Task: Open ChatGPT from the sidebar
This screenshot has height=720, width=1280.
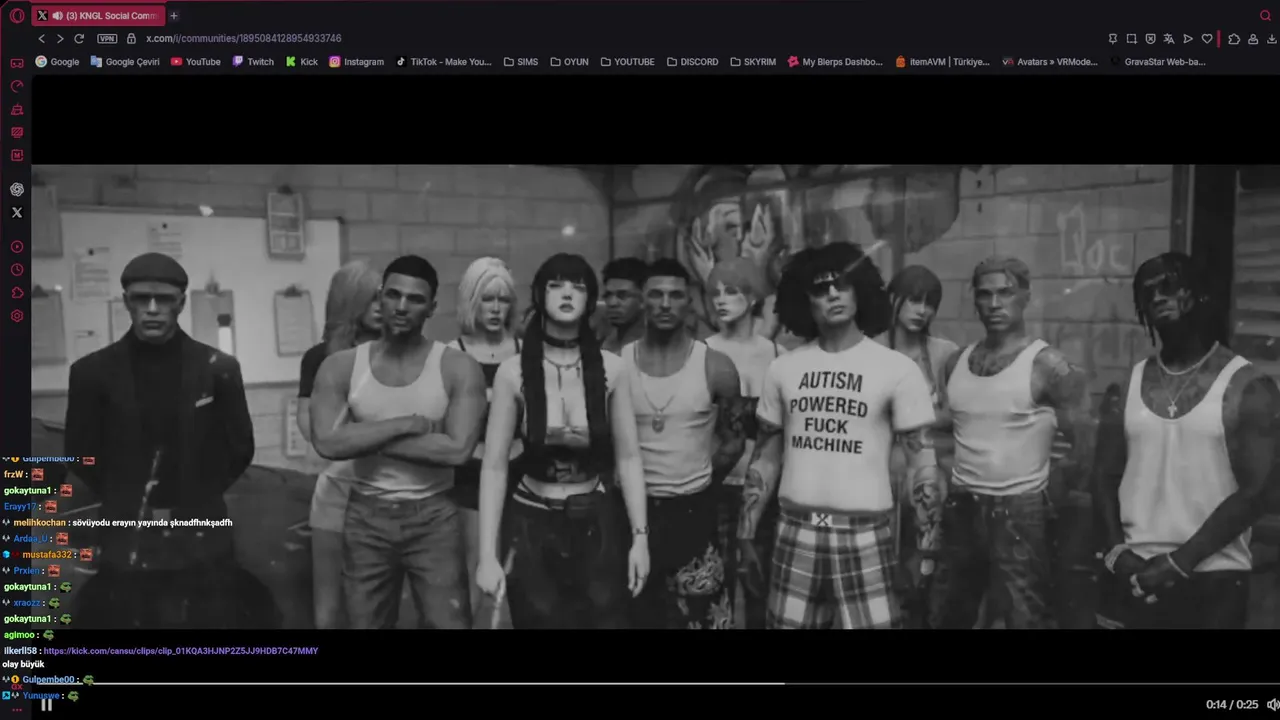Action: tap(17, 189)
